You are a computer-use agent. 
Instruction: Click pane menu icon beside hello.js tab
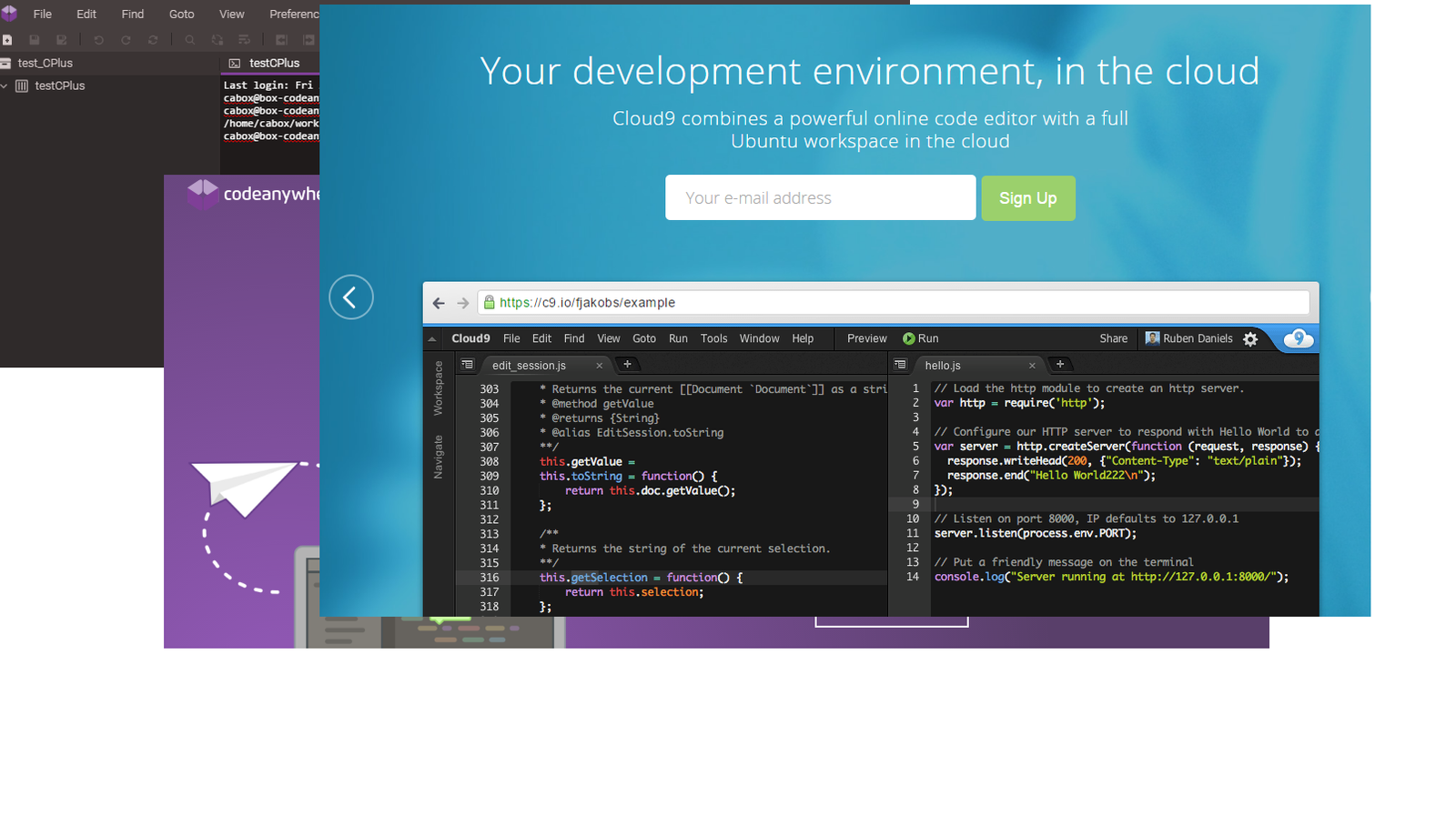(900, 365)
